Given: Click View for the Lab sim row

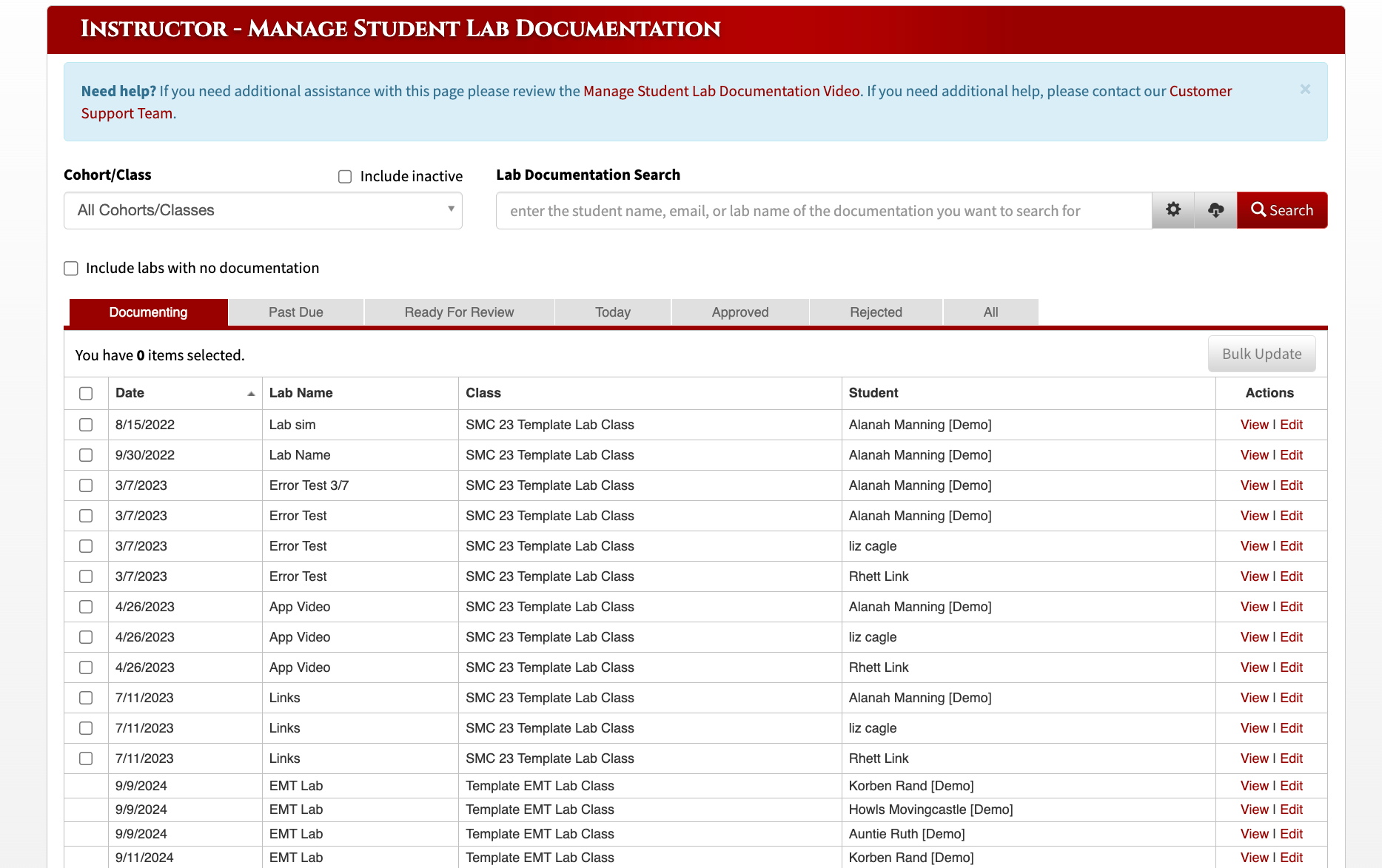Looking at the screenshot, I should 1255,425.
